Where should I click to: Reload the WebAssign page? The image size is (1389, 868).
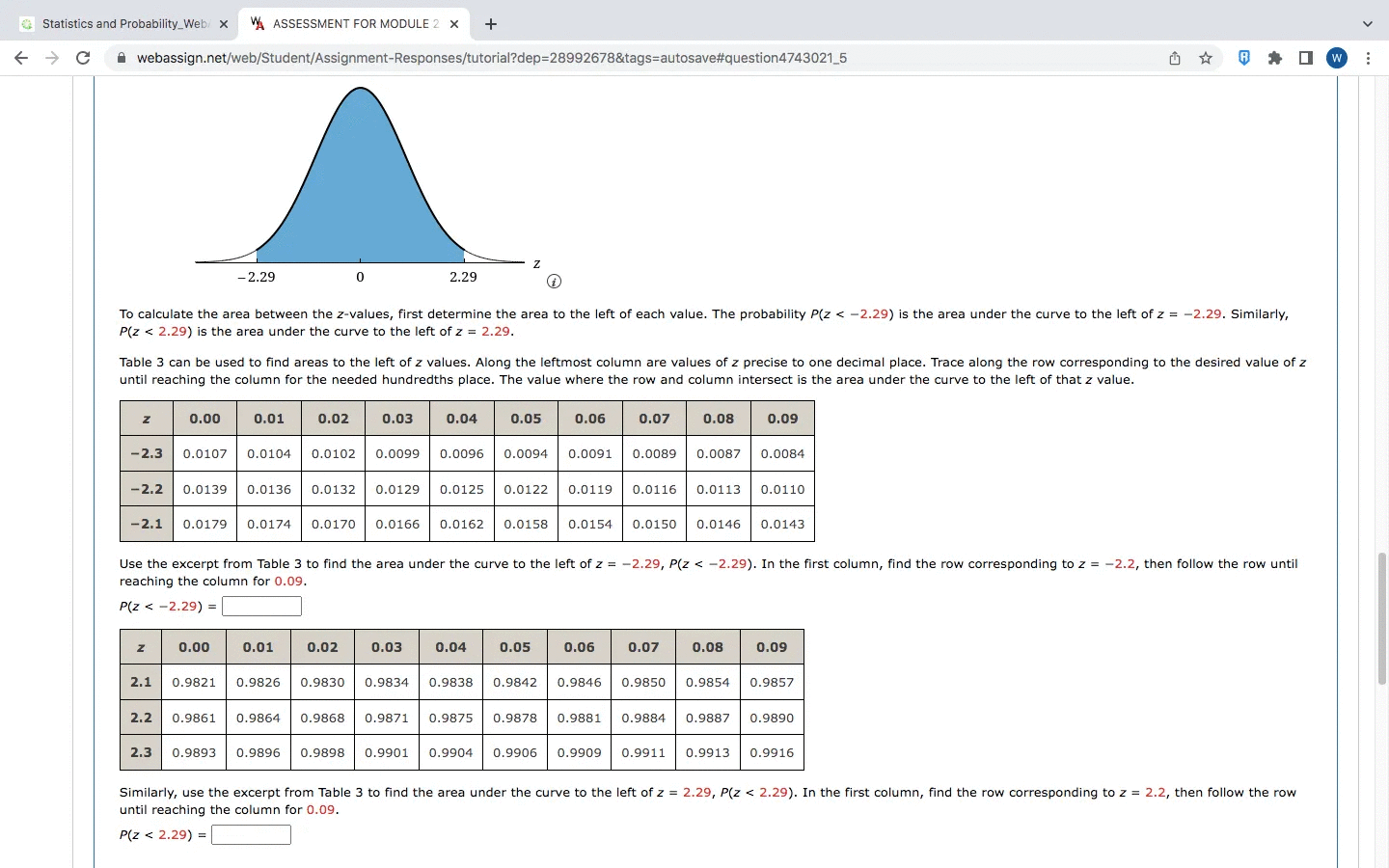click(x=83, y=58)
